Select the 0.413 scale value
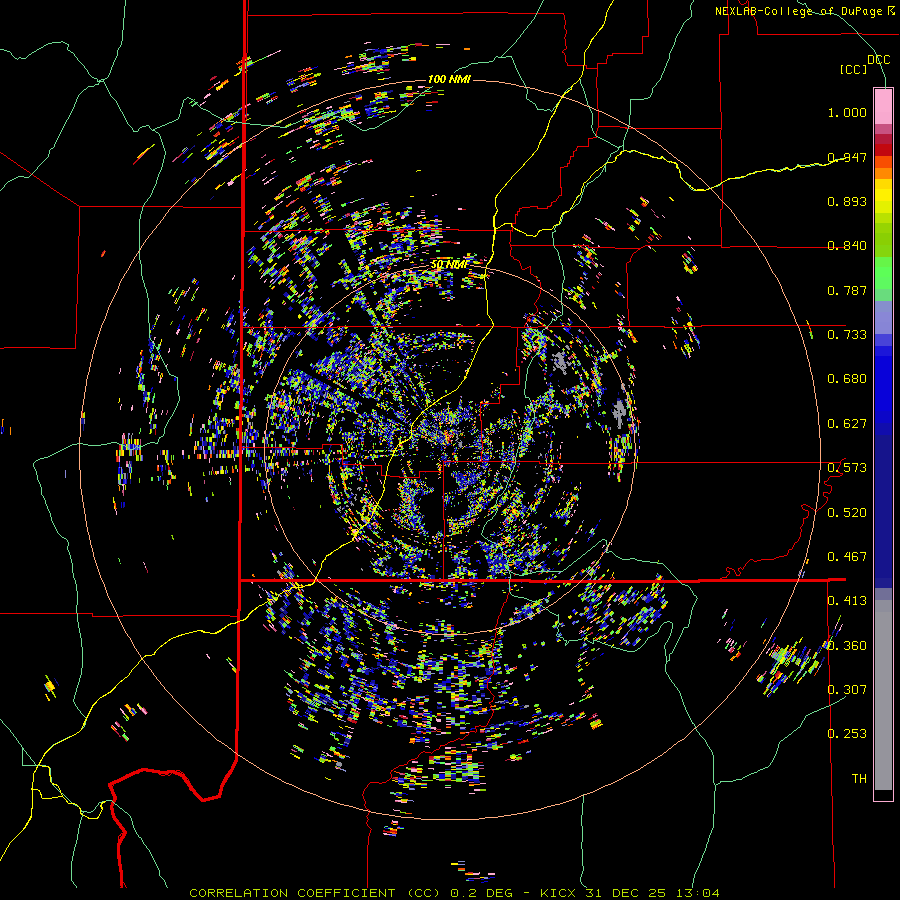The image size is (900, 900). point(847,601)
